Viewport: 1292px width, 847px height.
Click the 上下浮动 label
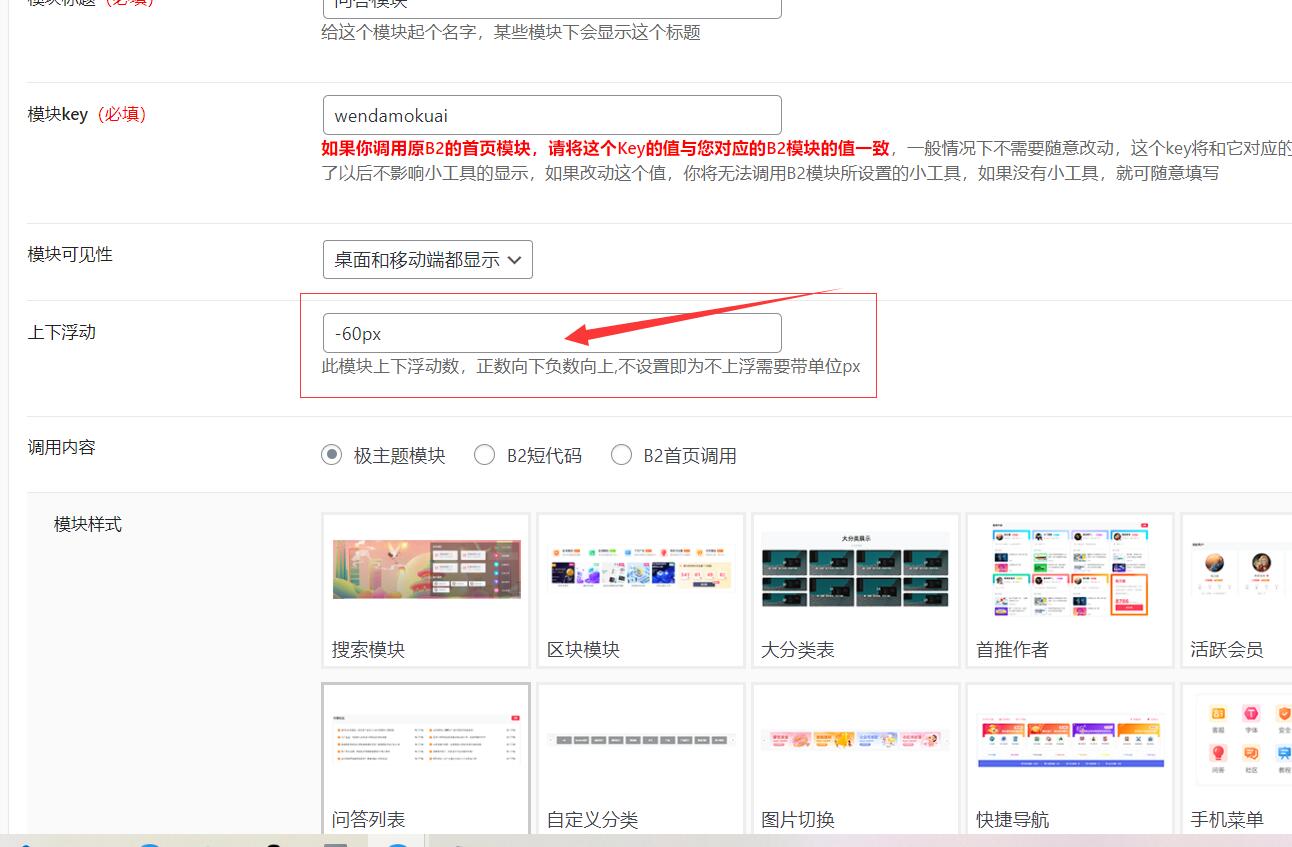pos(61,332)
